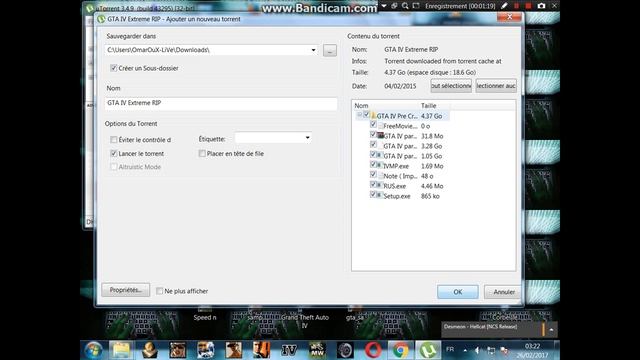The image size is (640, 360).
Task: Click the save path field C:\Users\OmarOuX-LiVe\Downloads\
Action: [x=211, y=50]
